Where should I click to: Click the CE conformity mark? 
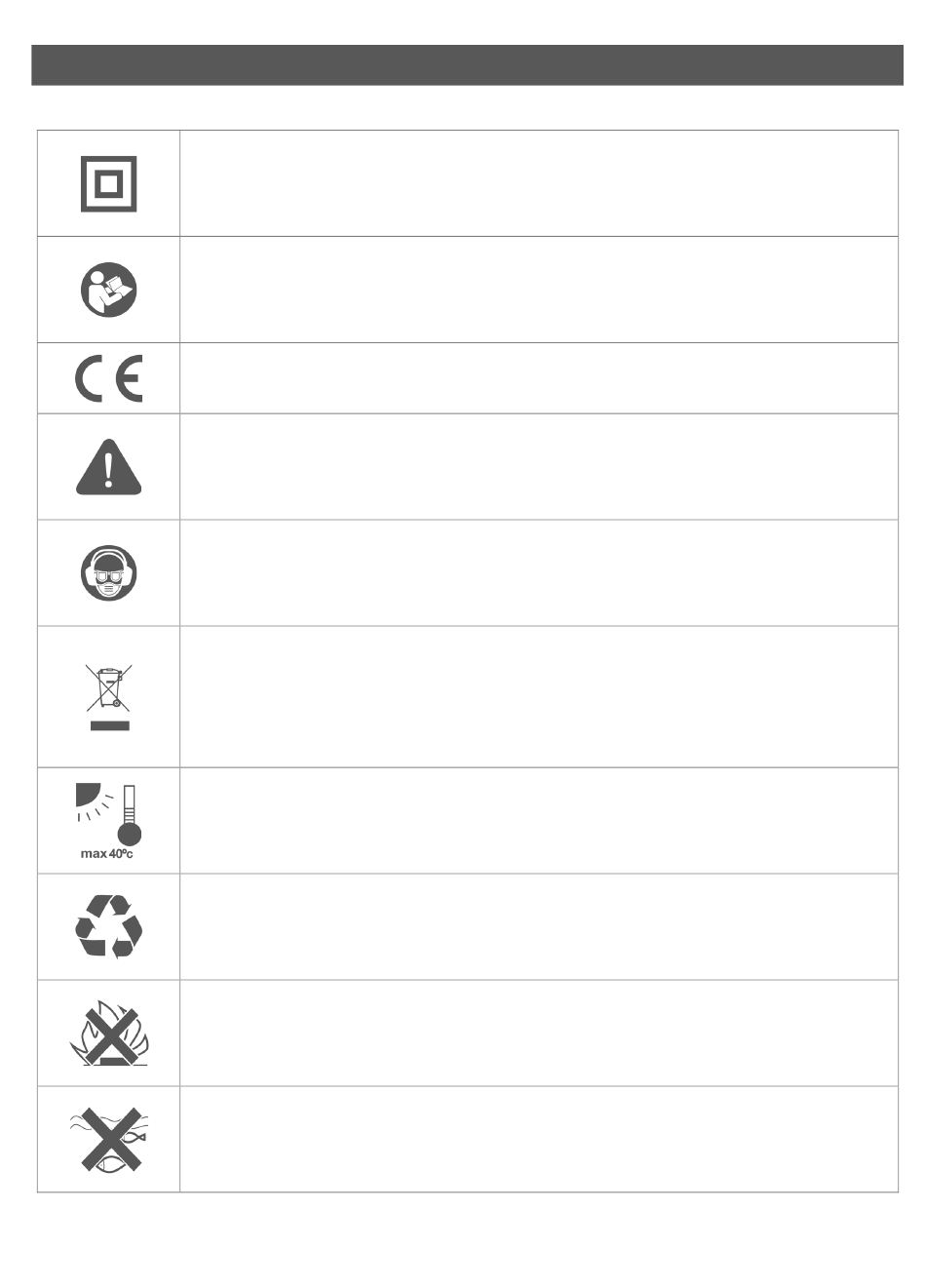pyautogui.click(x=108, y=378)
